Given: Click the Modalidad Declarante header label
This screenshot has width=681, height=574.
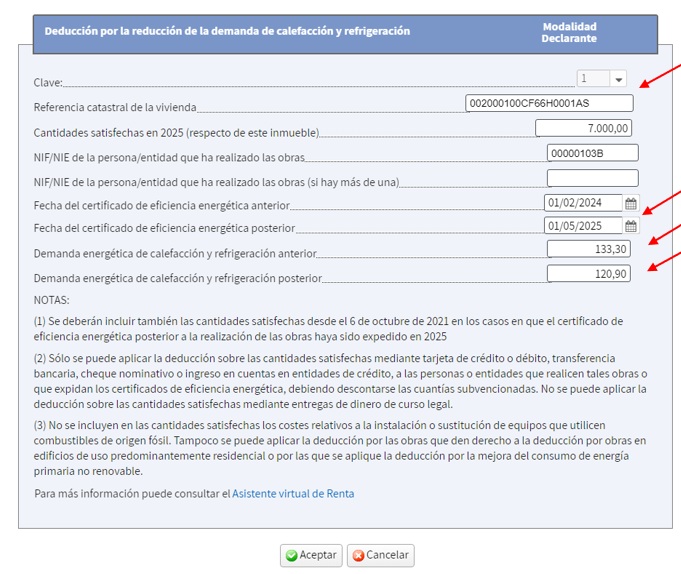Looking at the screenshot, I should [569, 32].
